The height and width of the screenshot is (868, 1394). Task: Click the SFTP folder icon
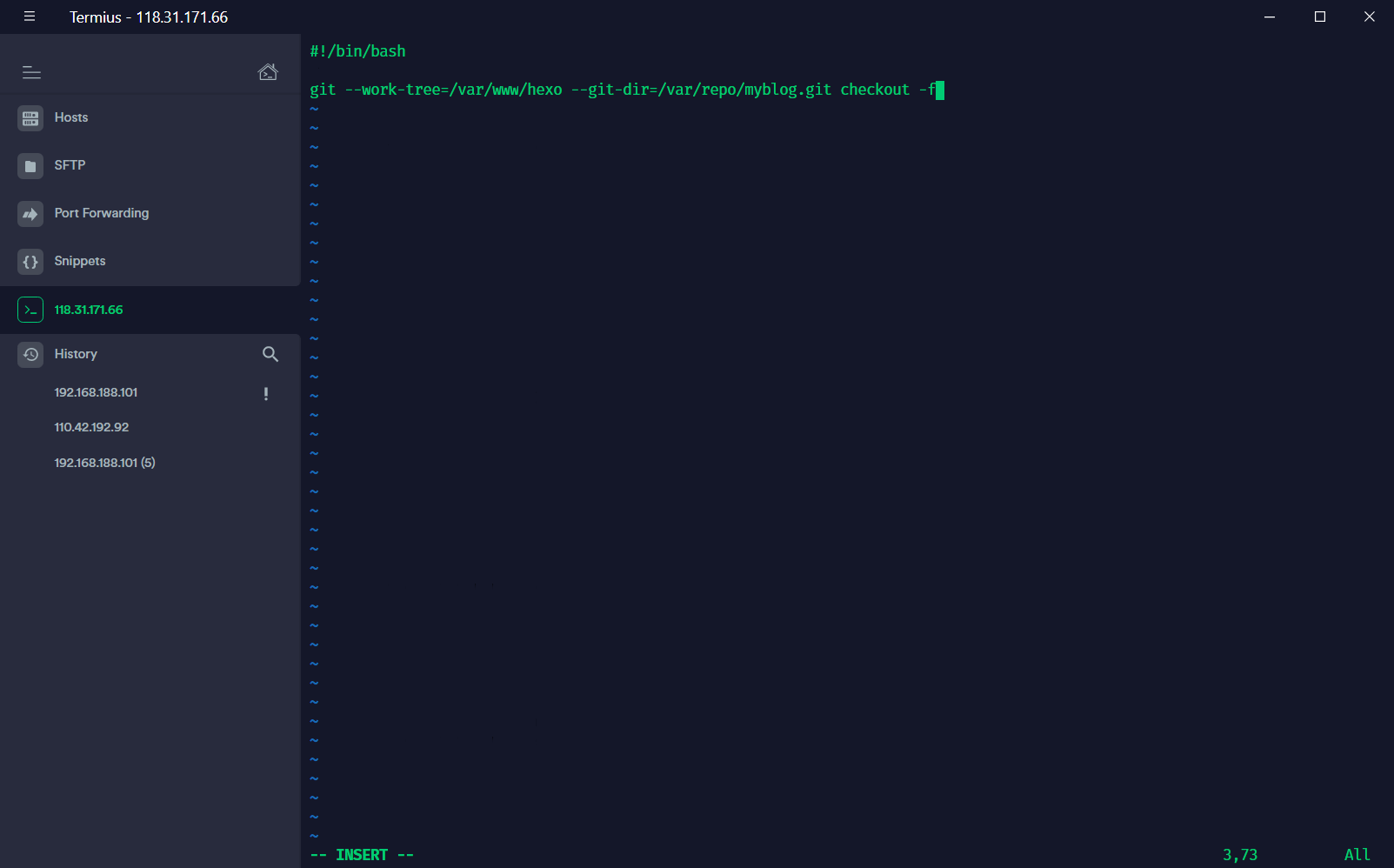coord(30,166)
